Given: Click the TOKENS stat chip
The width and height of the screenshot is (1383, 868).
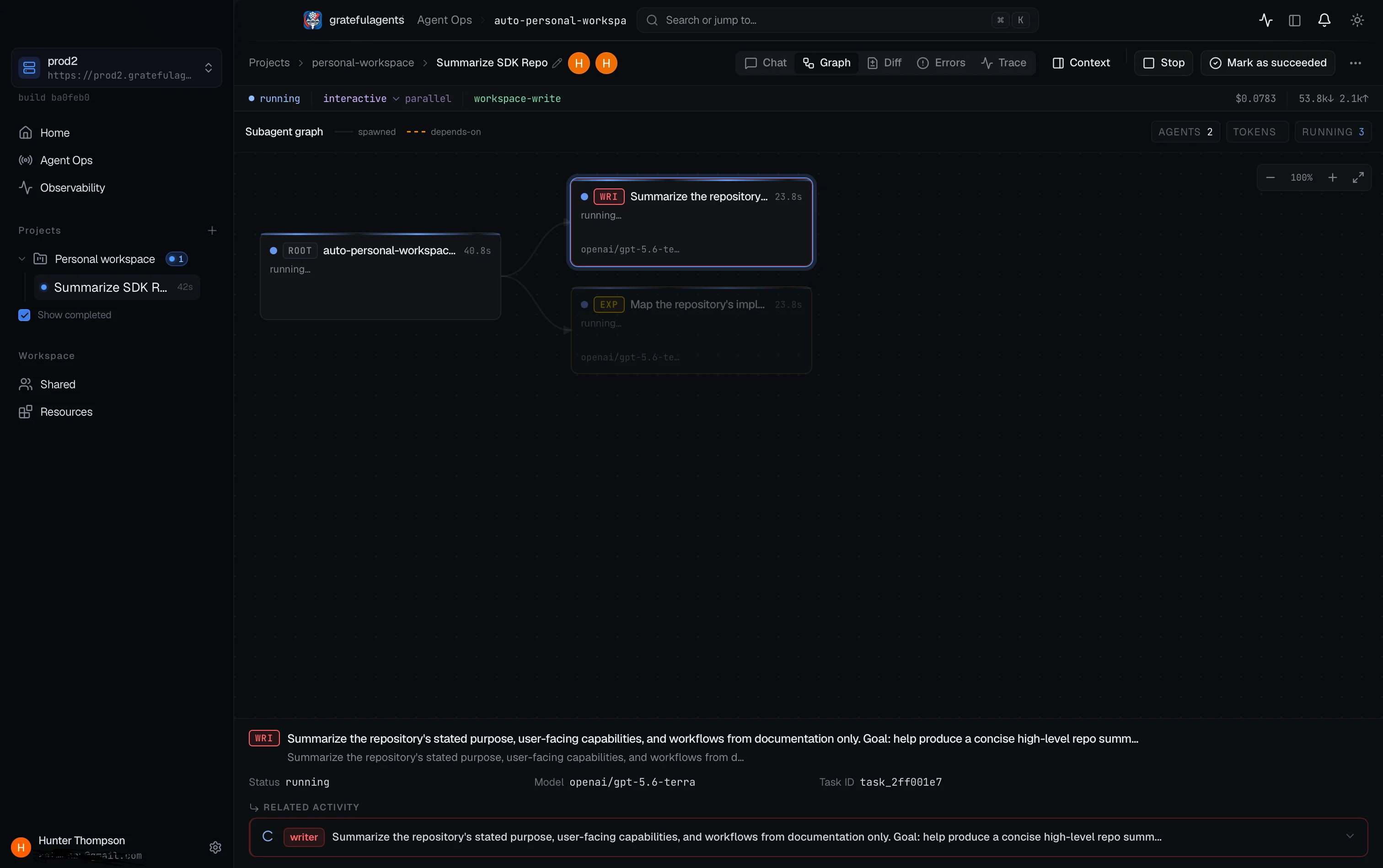Looking at the screenshot, I should click(x=1256, y=132).
